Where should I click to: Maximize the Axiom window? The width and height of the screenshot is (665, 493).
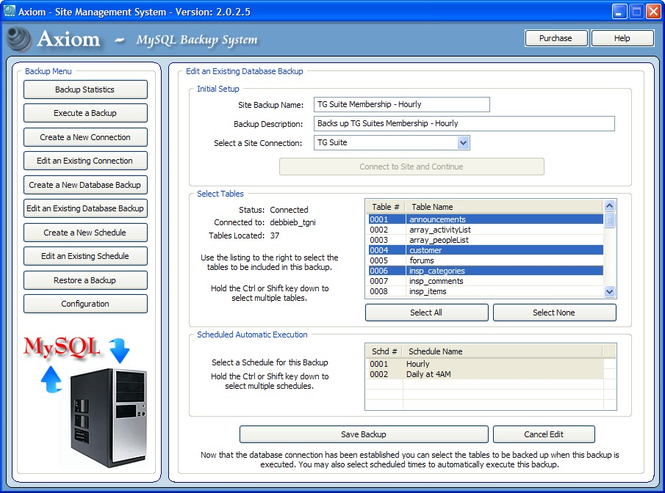tap(636, 11)
